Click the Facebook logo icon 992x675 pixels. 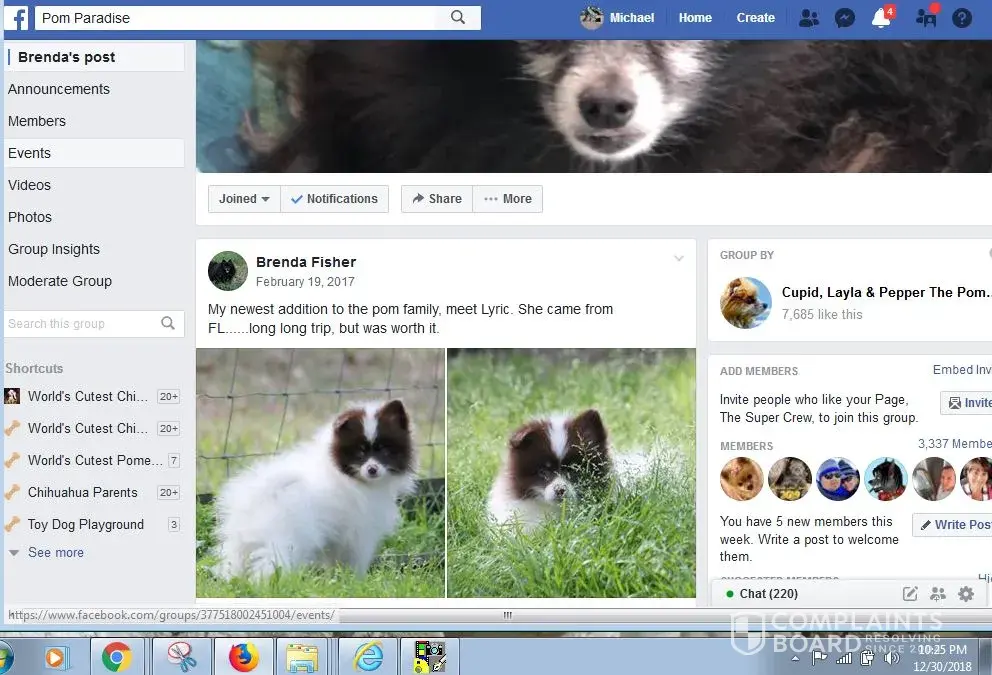(19, 18)
